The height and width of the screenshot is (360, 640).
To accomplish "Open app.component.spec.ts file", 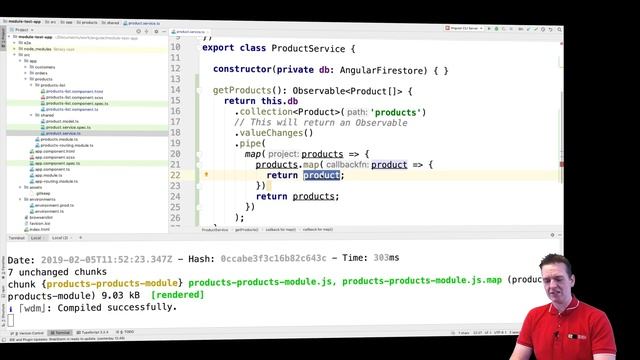I will (x=55, y=163).
